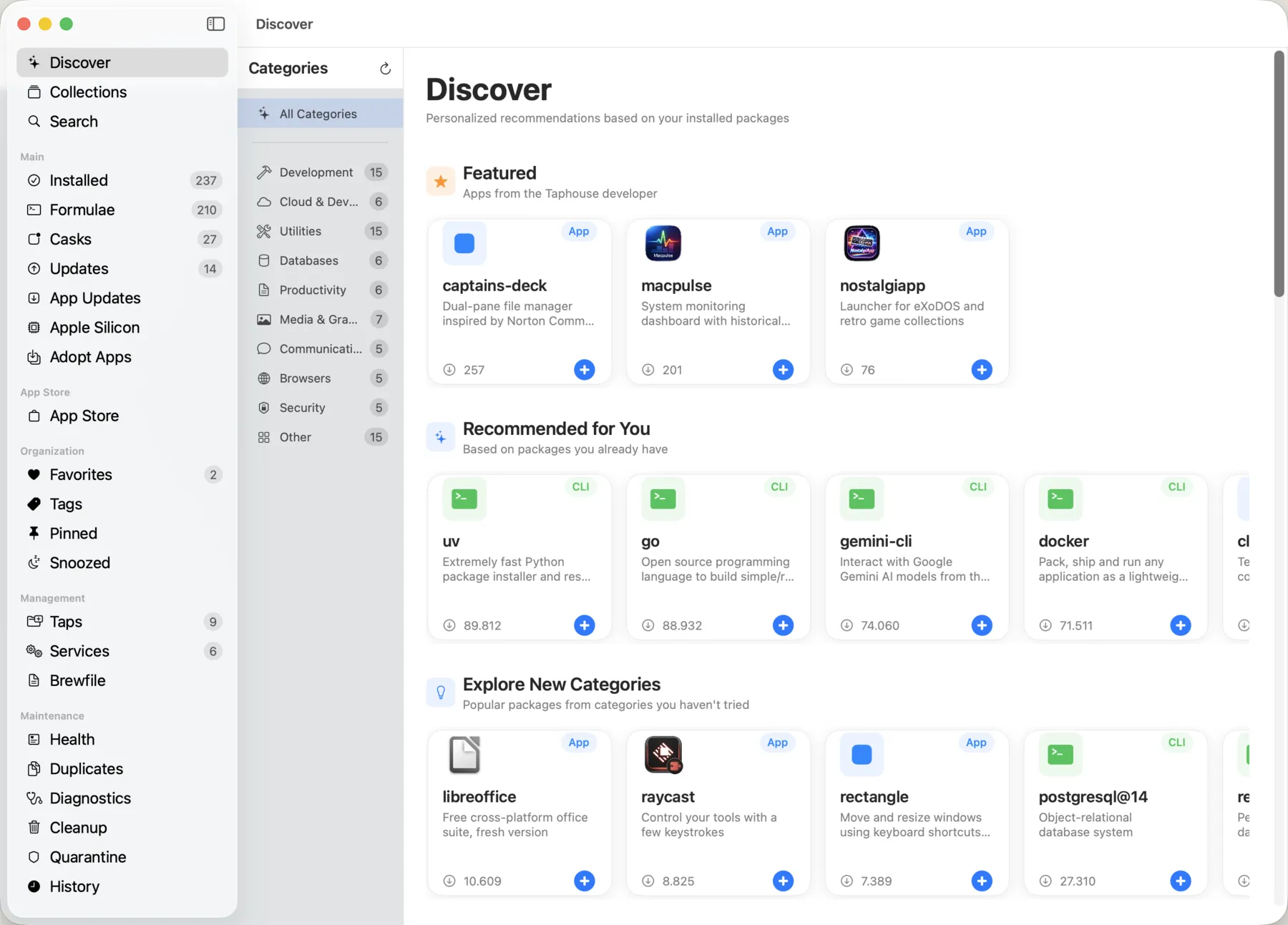Click the raycast app icon
Image resolution: width=1288 pixels, height=925 pixels.
click(x=663, y=755)
